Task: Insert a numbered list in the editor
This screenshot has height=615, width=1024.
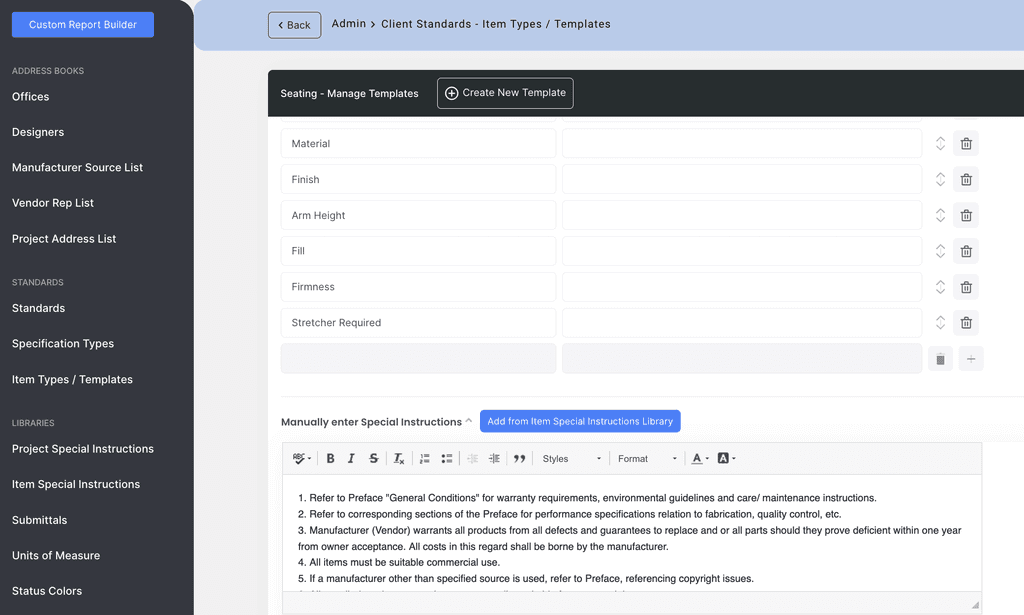Action: coord(424,458)
